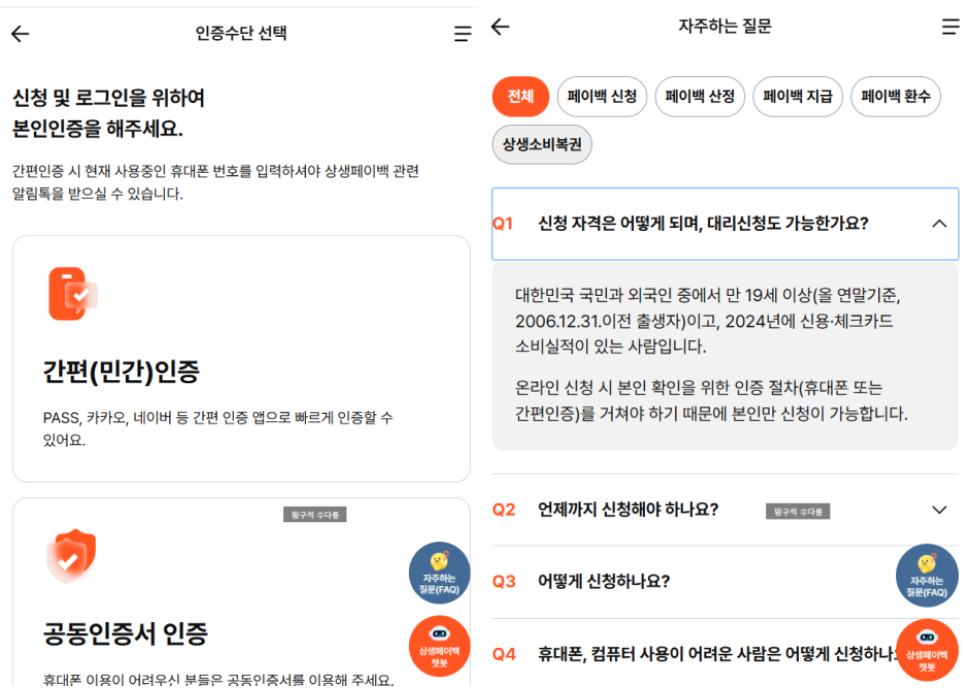963x689 pixels.
Task: Click Q1 answer text starting 대한민국 국민과 외국인
Action: point(708,321)
